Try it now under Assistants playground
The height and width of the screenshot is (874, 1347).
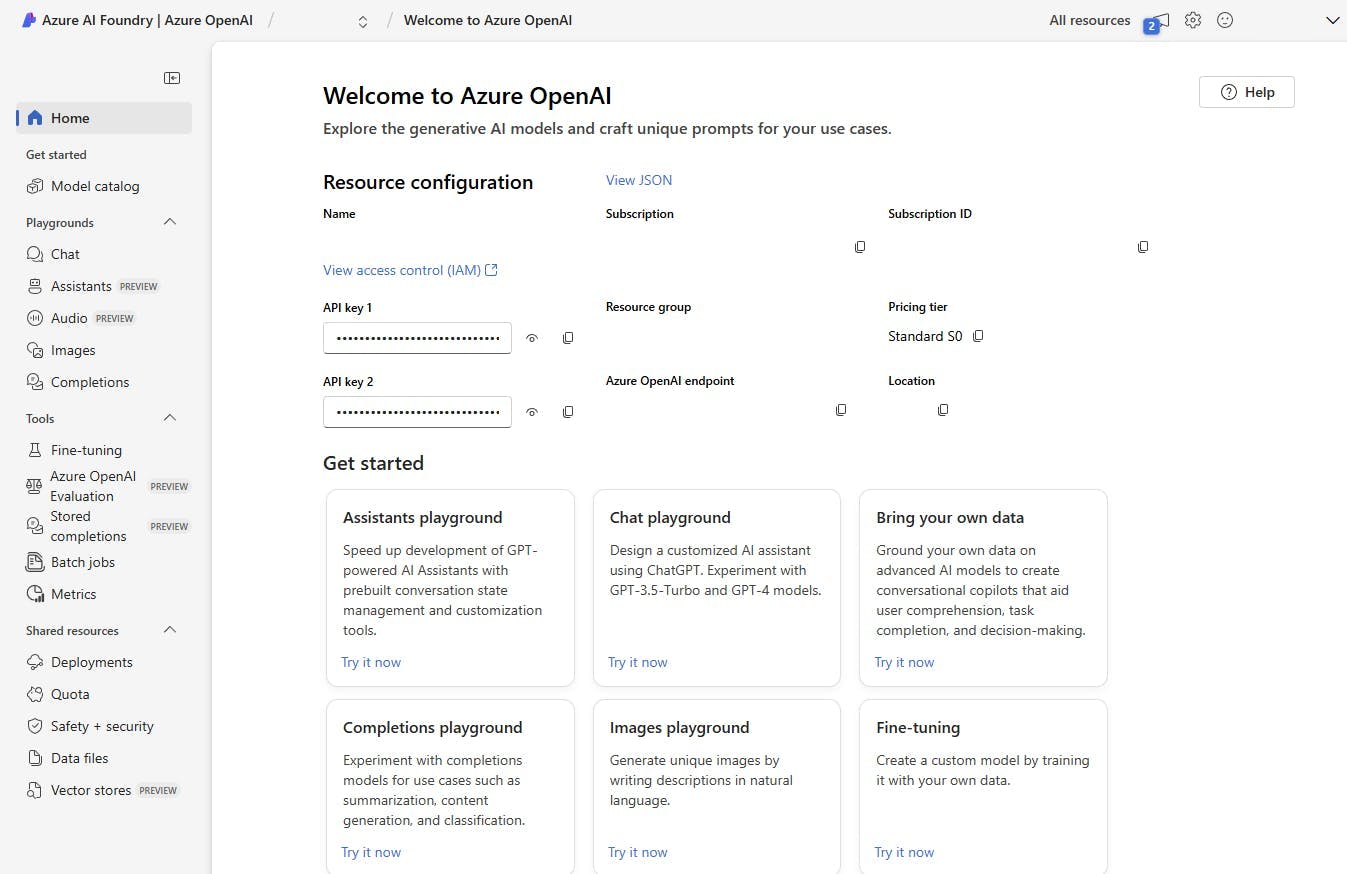tap(371, 662)
